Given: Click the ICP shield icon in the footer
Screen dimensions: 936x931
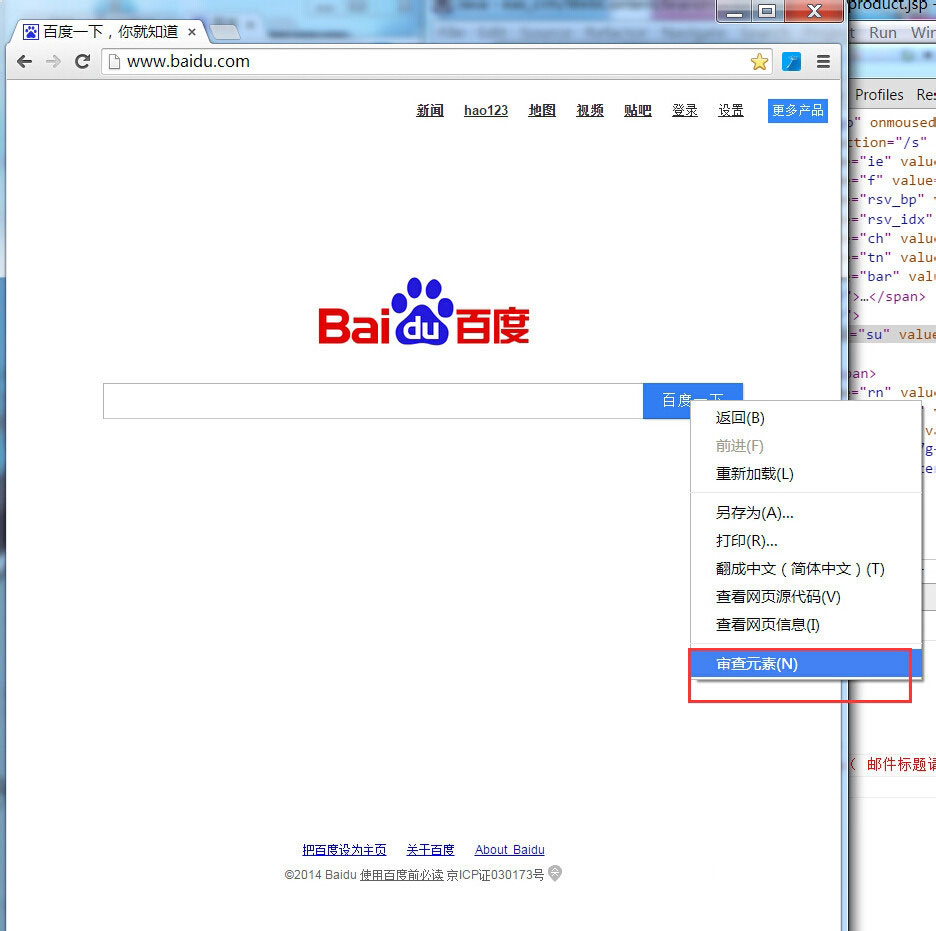Looking at the screenshot, I should coord(555,873).
